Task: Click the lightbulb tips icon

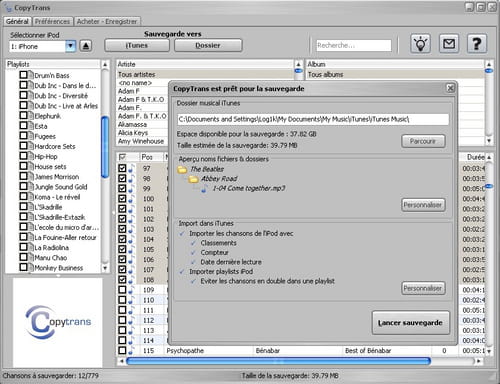Action: pos(420,44)
